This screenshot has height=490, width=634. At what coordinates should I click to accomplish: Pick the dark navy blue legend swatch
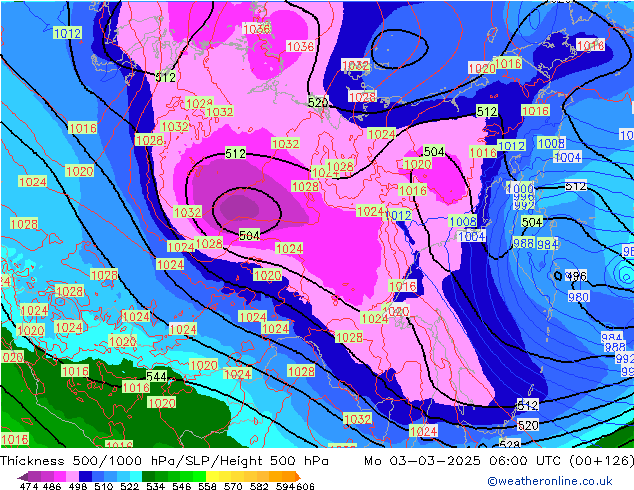[x=85, y=476]
